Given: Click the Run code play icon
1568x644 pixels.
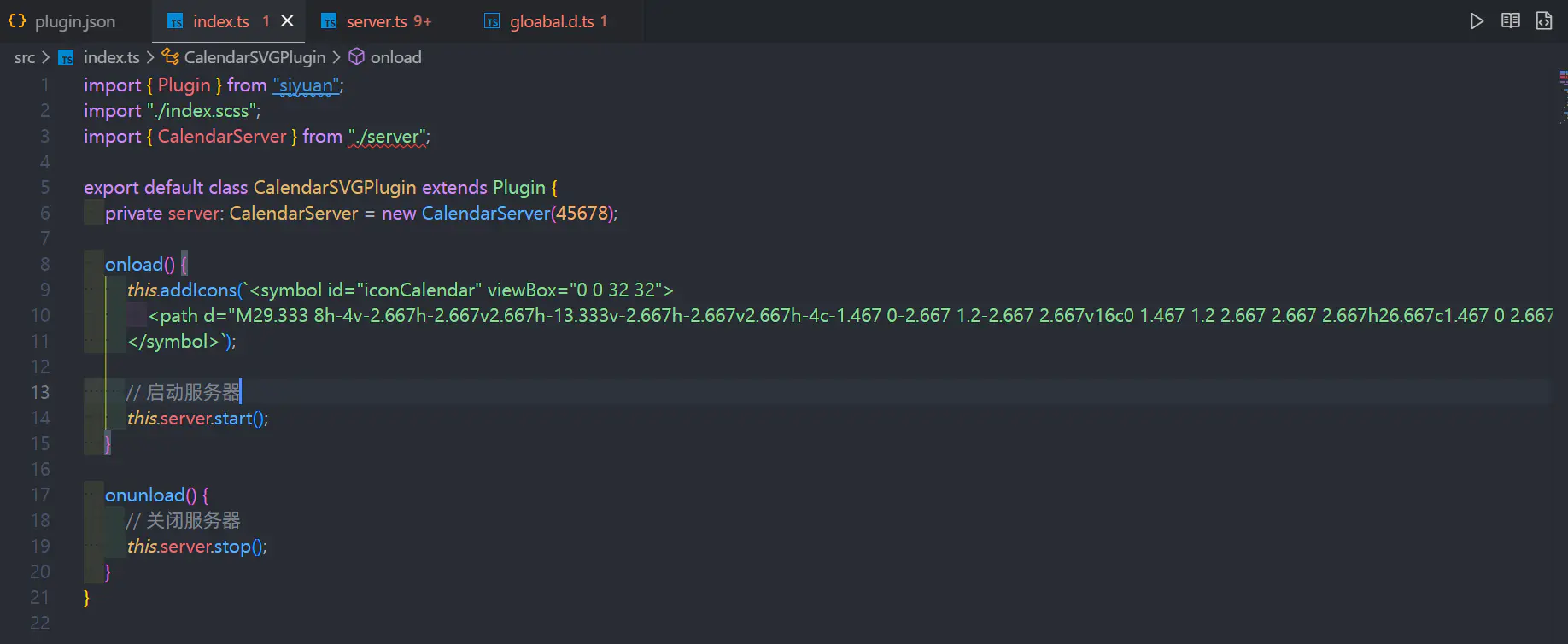Looking at the screenshot, I should pos(1477,21).
